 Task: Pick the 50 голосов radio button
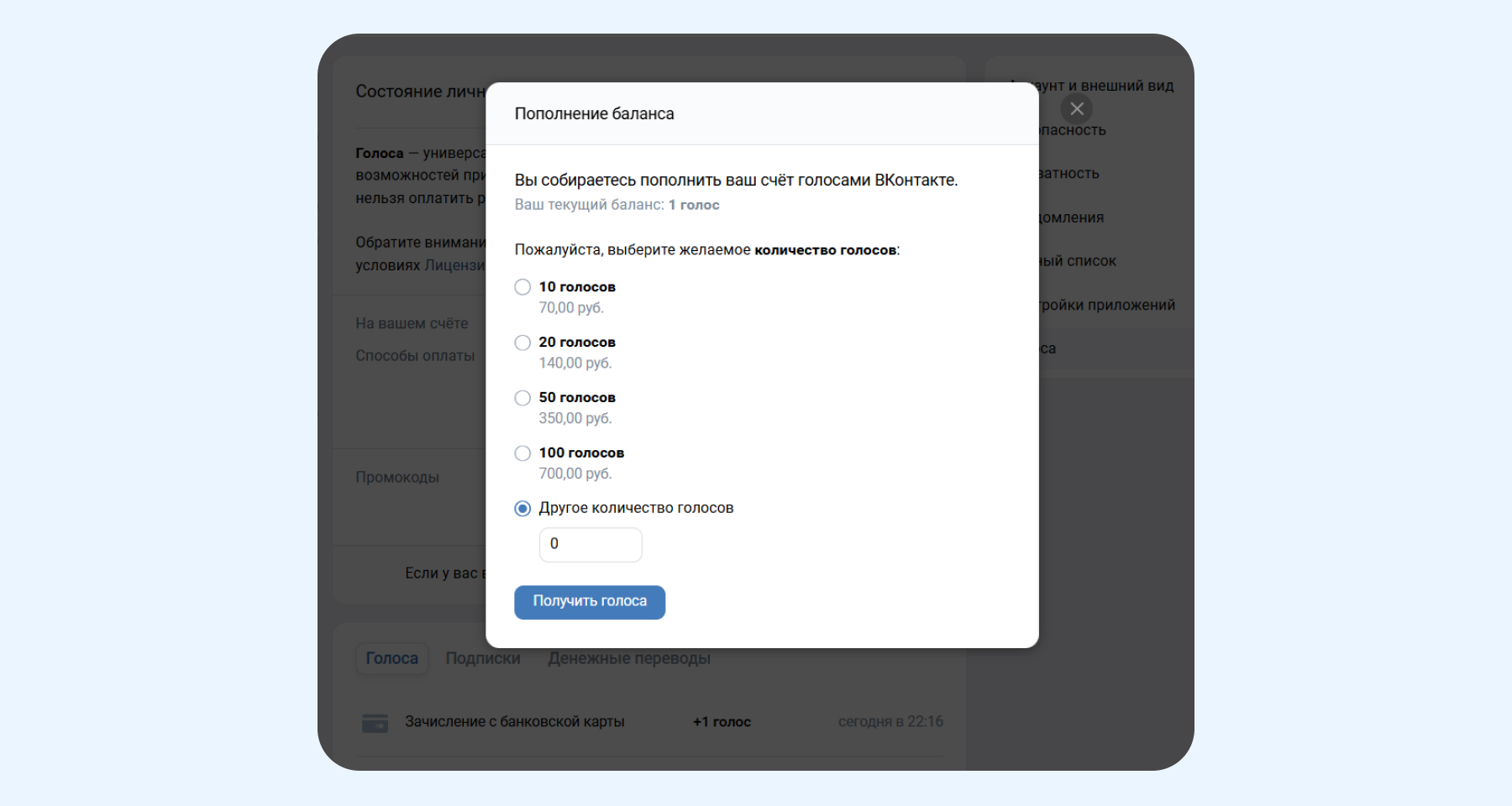point(522,398)
